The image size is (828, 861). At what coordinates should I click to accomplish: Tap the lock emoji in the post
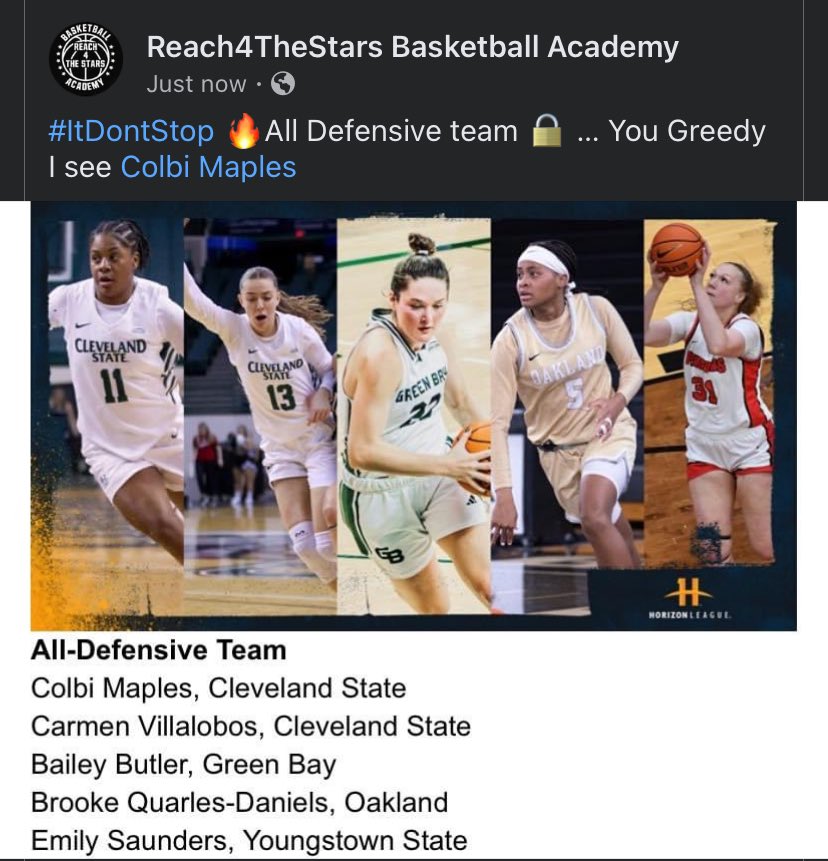(x=547, y=131)
